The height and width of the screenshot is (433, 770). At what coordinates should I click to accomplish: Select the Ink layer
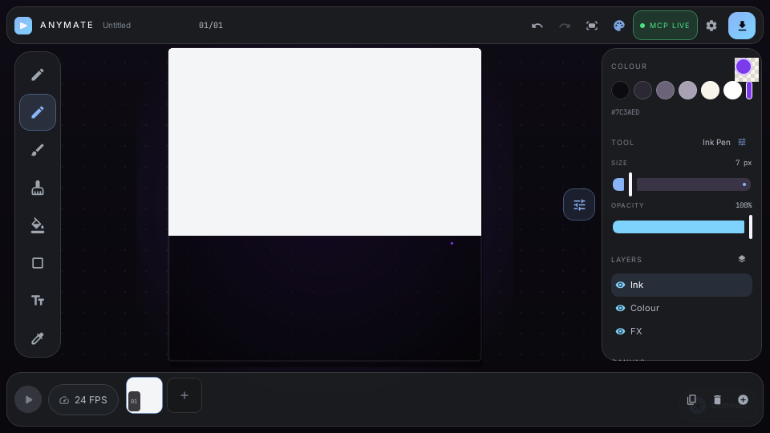[x=681, y=285]
